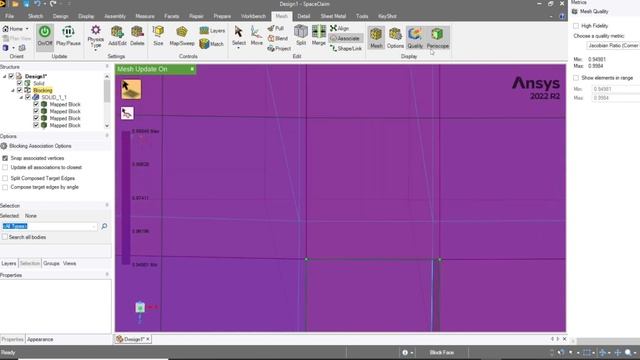Click the Add/Edit settings icon
This screenshot has height=360, width=640.
tap(117, 36)
